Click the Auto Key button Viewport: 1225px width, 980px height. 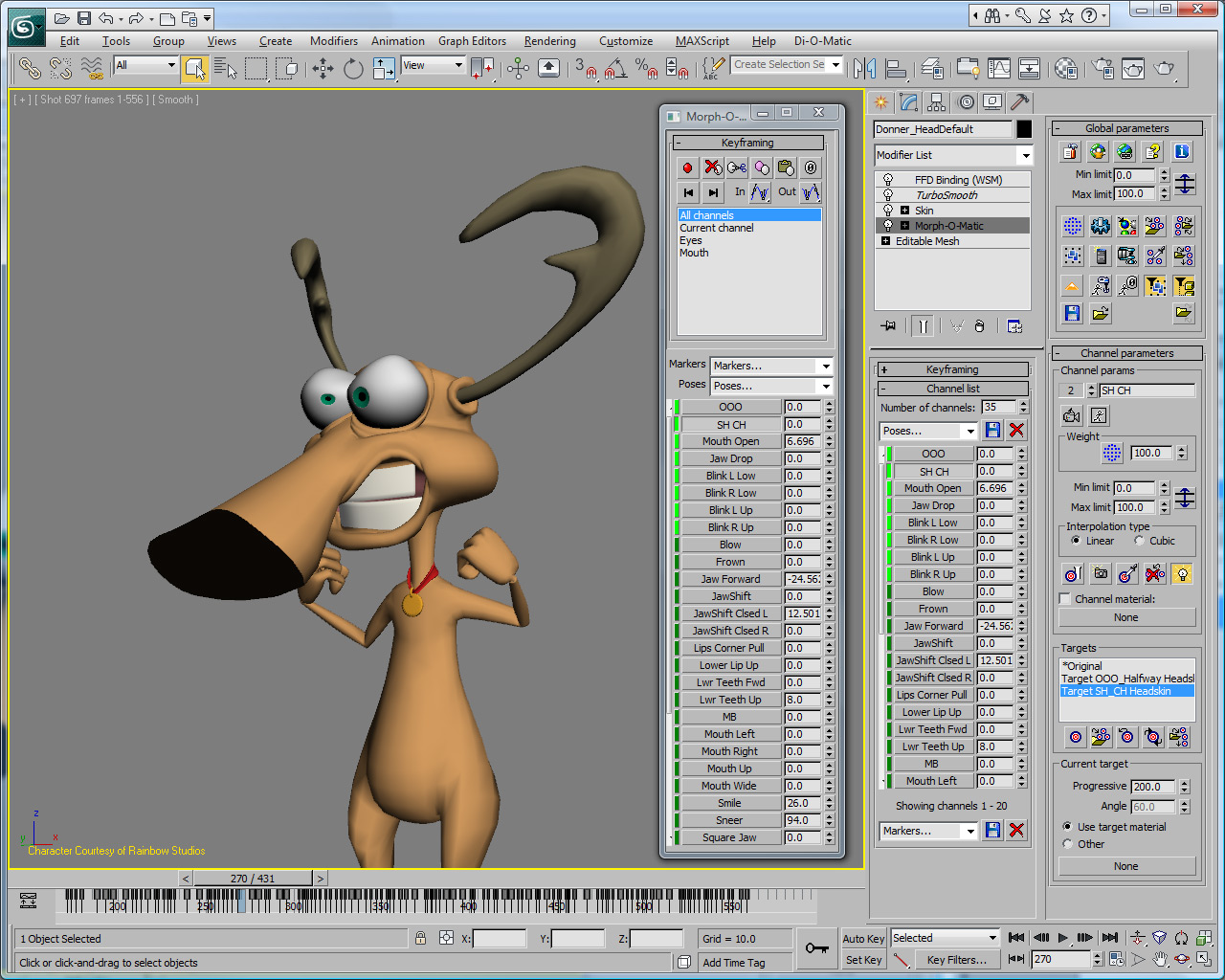click(x=863, y=939)
